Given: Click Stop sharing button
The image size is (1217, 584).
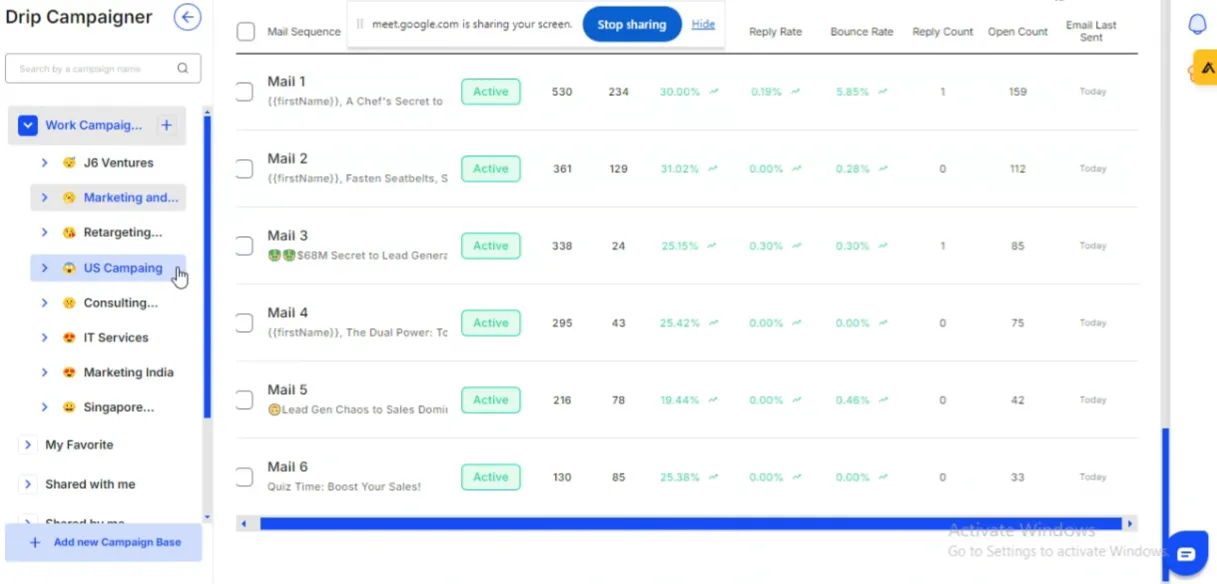Looking at the screenshot, I should pos(632,25).
